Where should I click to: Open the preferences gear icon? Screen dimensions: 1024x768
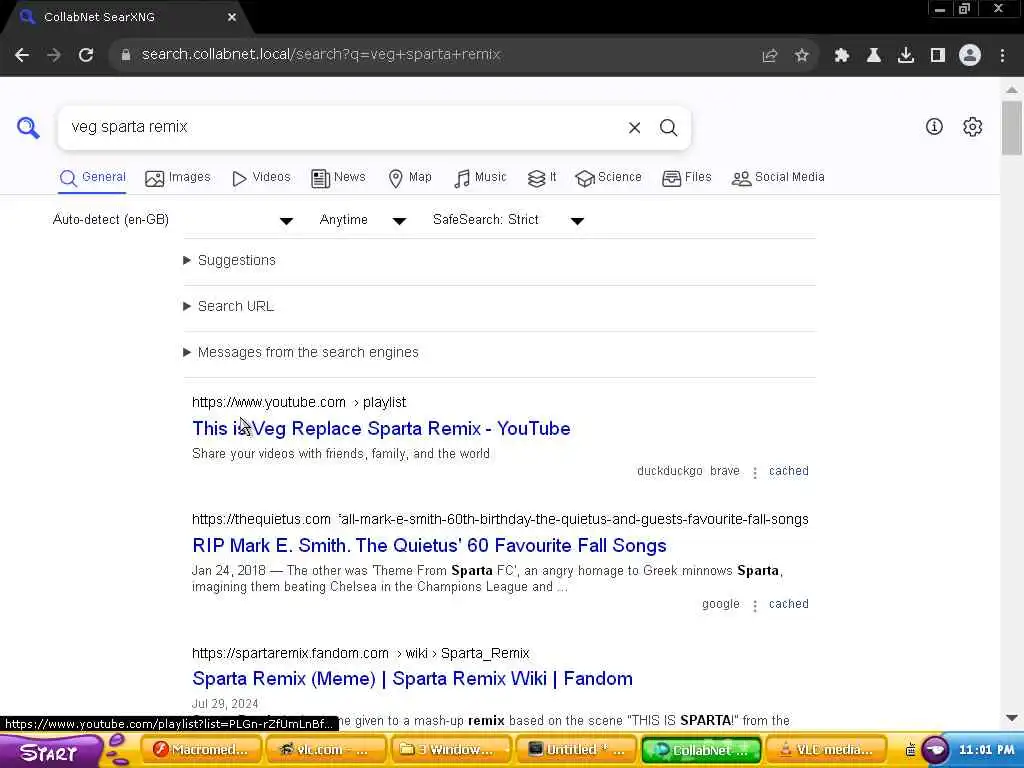[x=972, y=127]
